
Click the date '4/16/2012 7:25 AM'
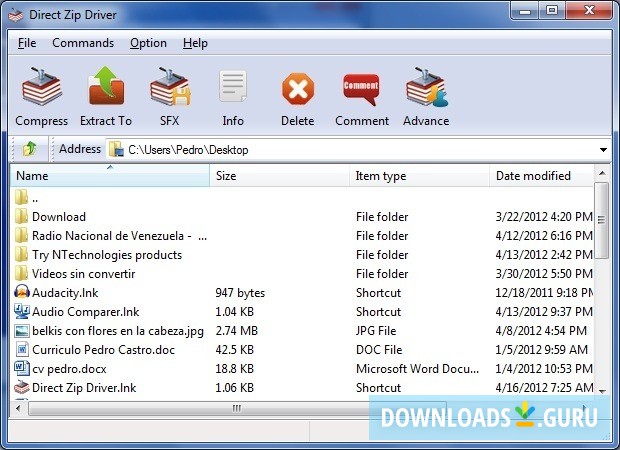(x=544, y=388)
